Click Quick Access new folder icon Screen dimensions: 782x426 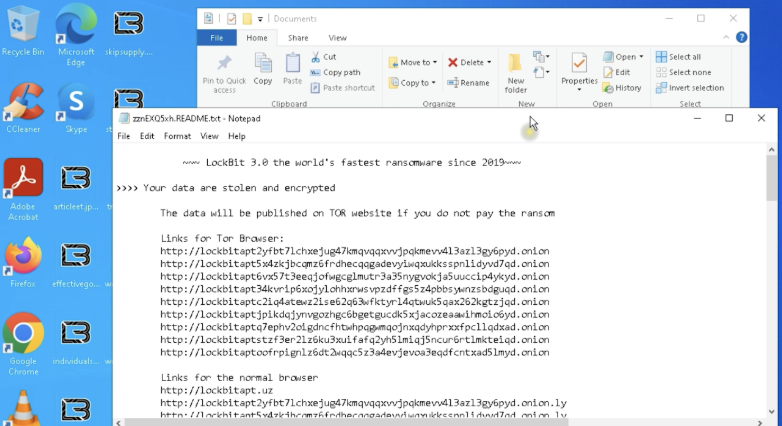[247, 19]
